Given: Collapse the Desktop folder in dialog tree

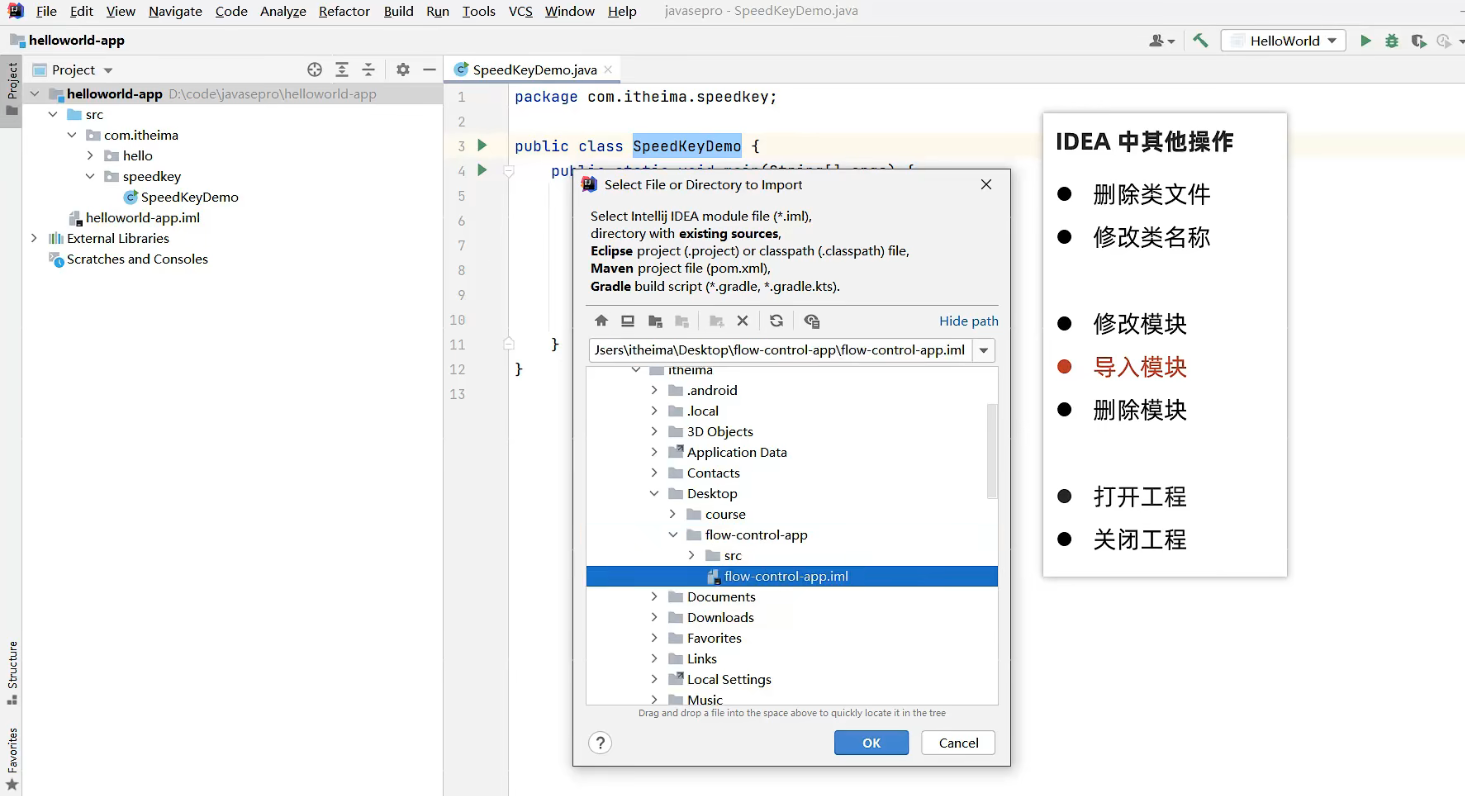Looking at the screenshot, I should [x=655, y=494].
